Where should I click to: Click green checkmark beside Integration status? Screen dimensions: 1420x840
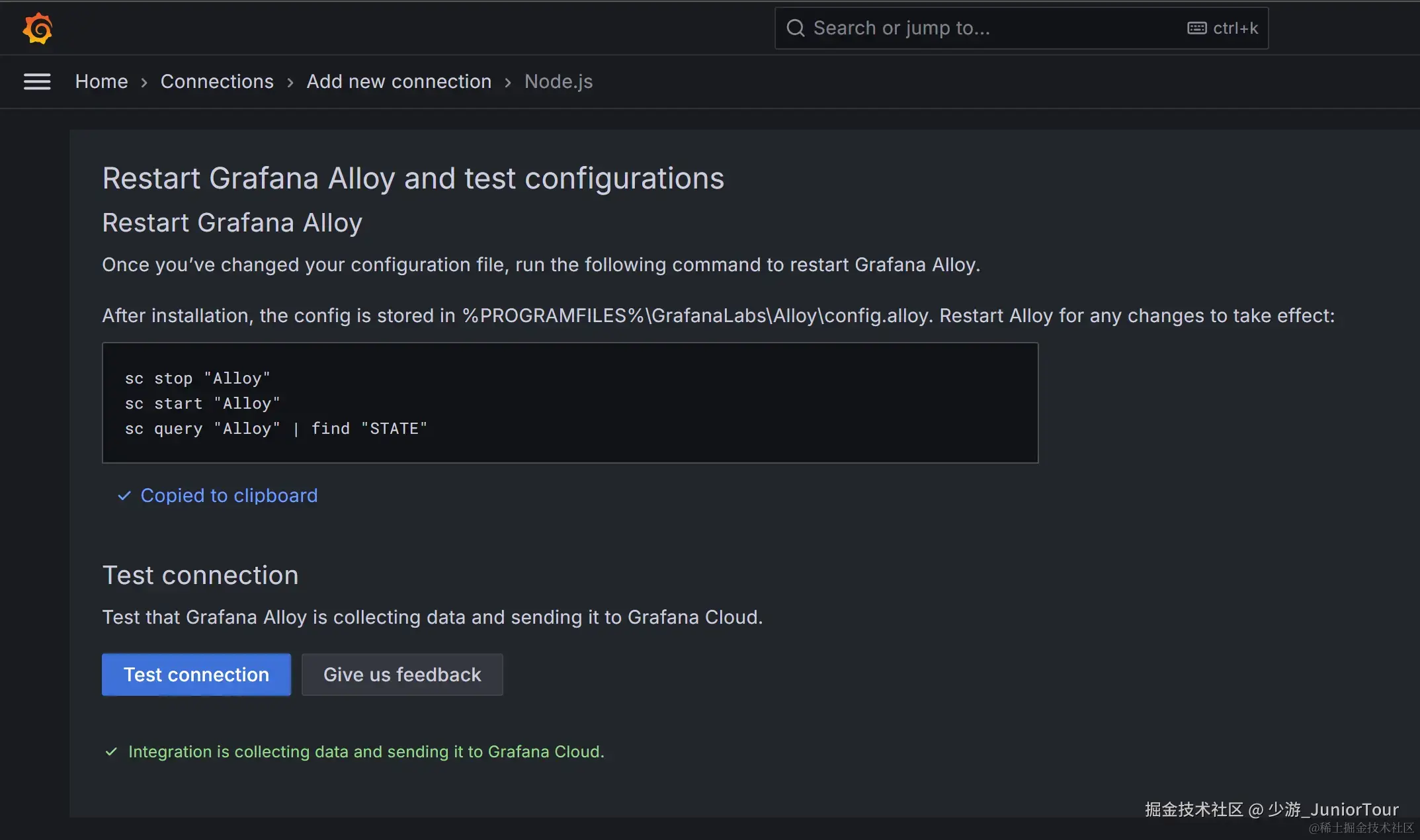pyautogui.click(x=111, y=751)
